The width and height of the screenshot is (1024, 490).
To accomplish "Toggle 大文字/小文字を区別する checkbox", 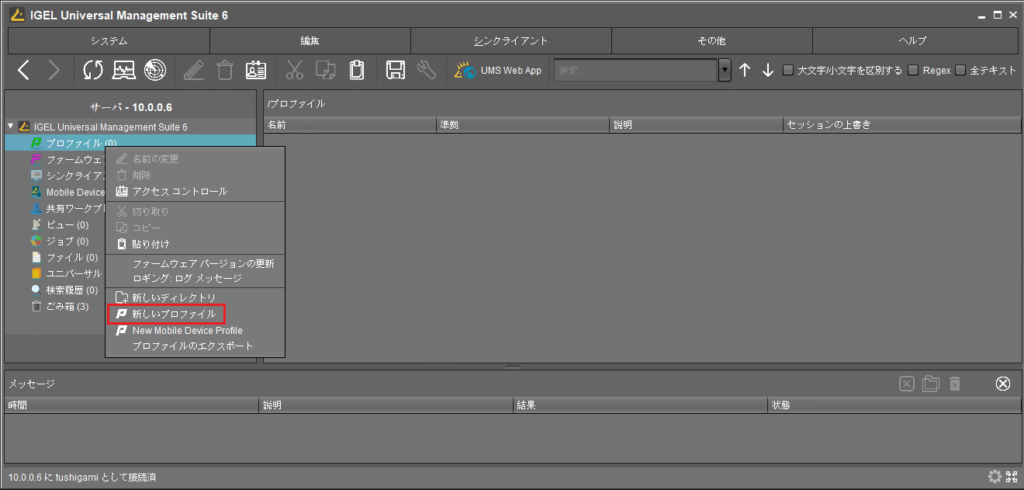I will pyautogui.click(x=788, y=70).
